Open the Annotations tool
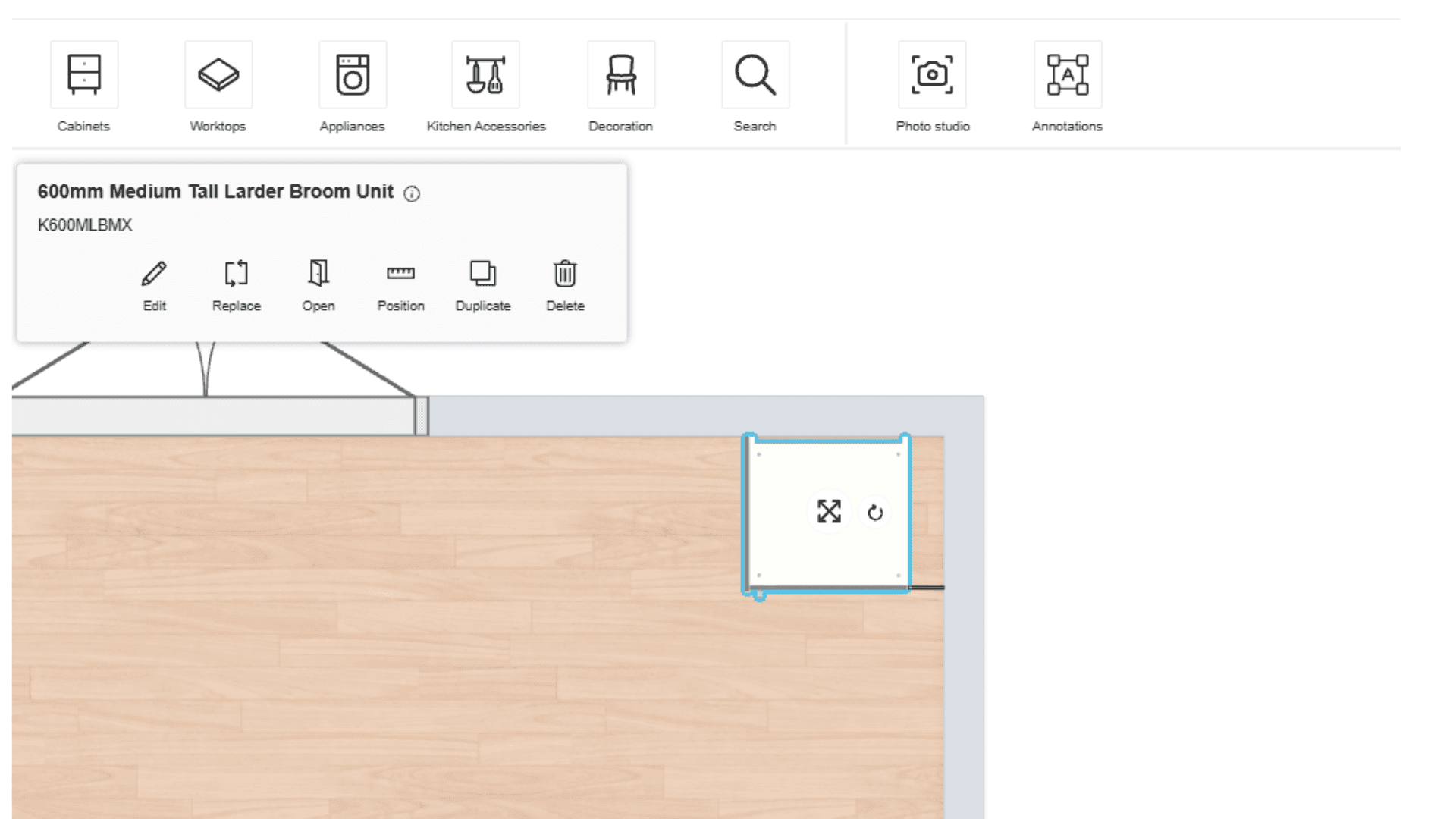This screenshot has width=1456, height=819. pos(1068,74)
